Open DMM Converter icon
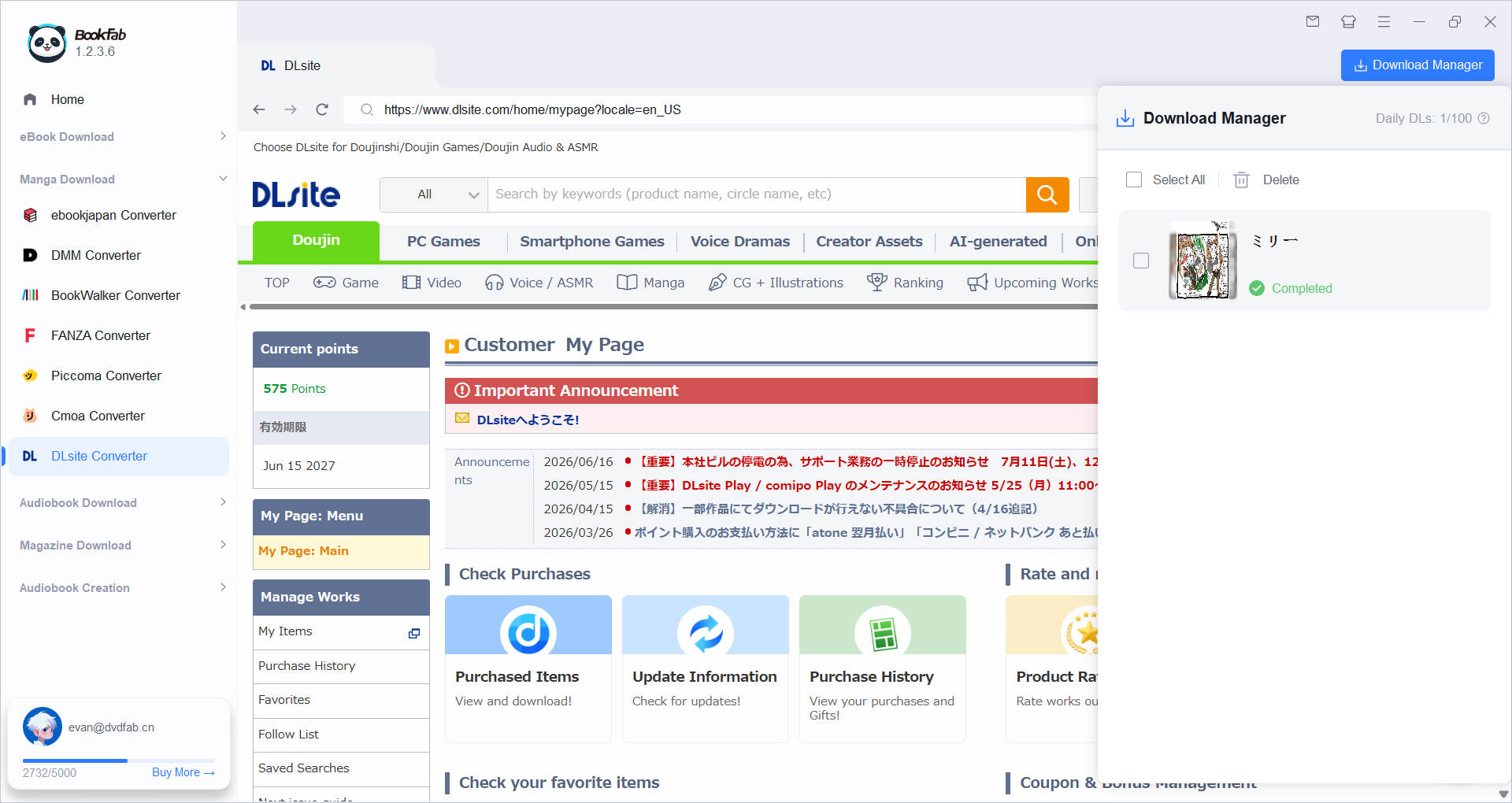 coord(30,255)
